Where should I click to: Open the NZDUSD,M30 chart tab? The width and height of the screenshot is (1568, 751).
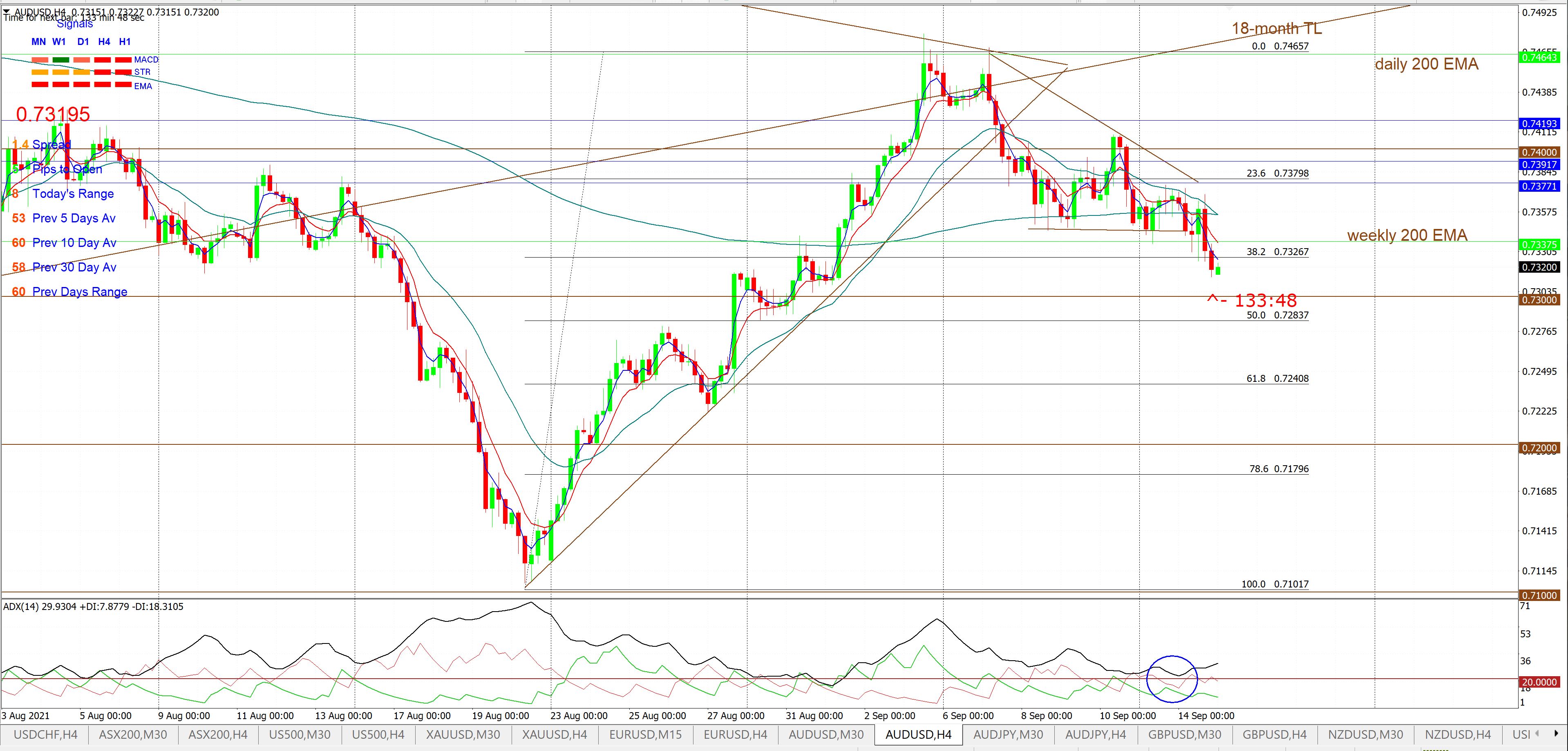1365,735
